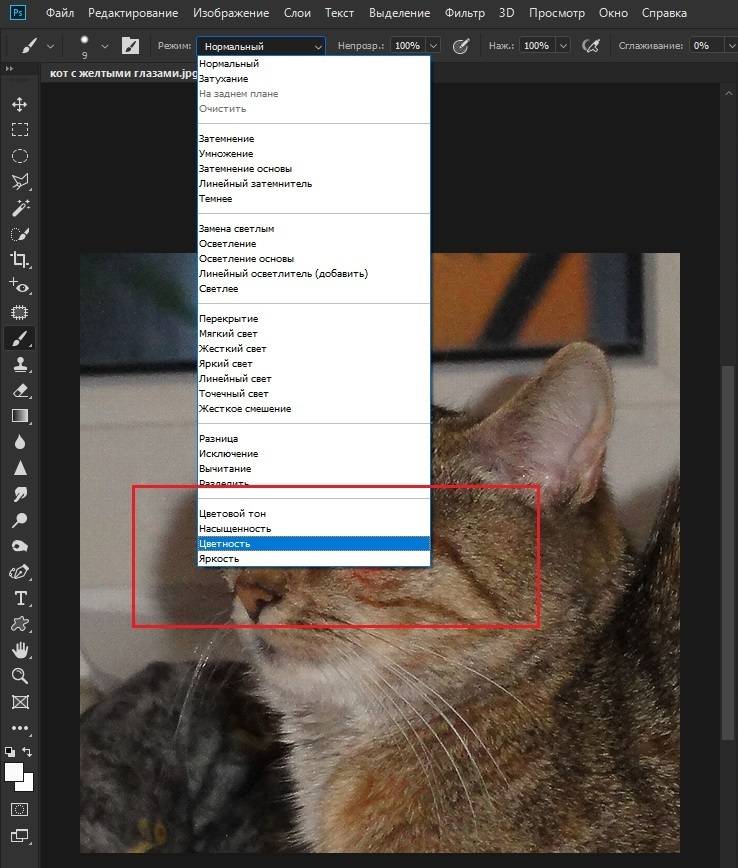Select the Rectangular Marquee tool
738x868 pixels.
pos(19,130)
